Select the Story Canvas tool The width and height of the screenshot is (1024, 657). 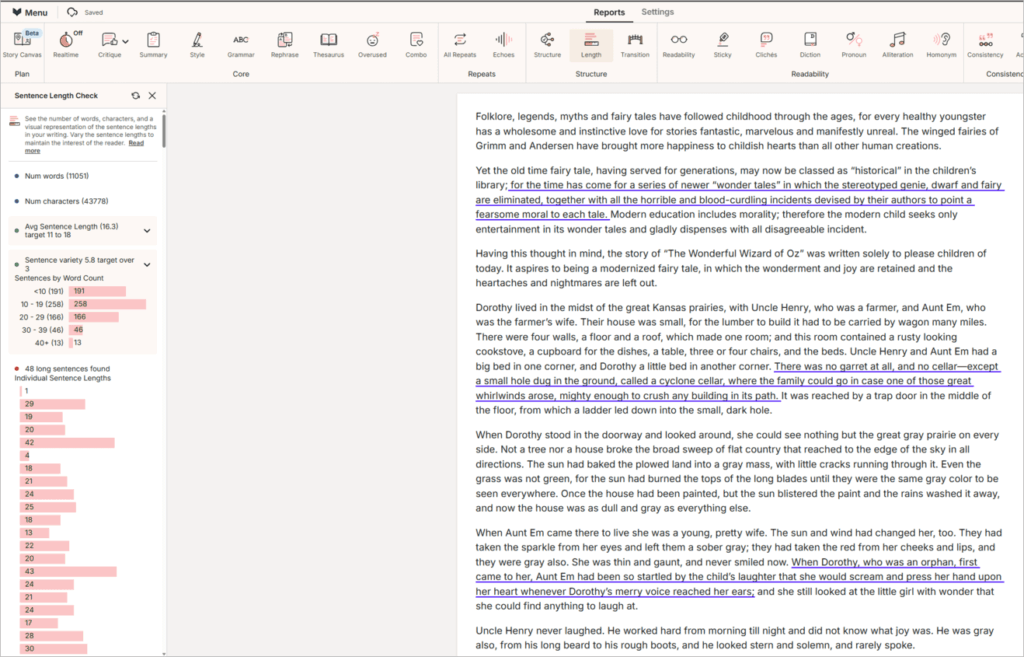coord(22,45)
